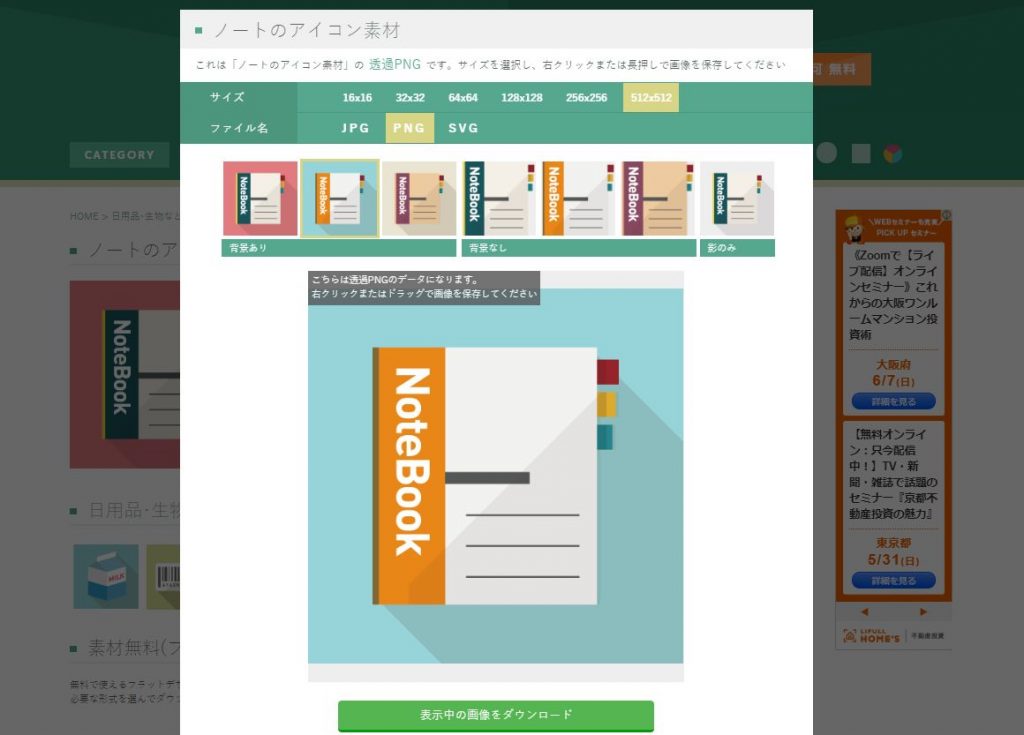Select the JPG file format
The height and width of the screenshot is (735, 1024).
click(355, 128)
